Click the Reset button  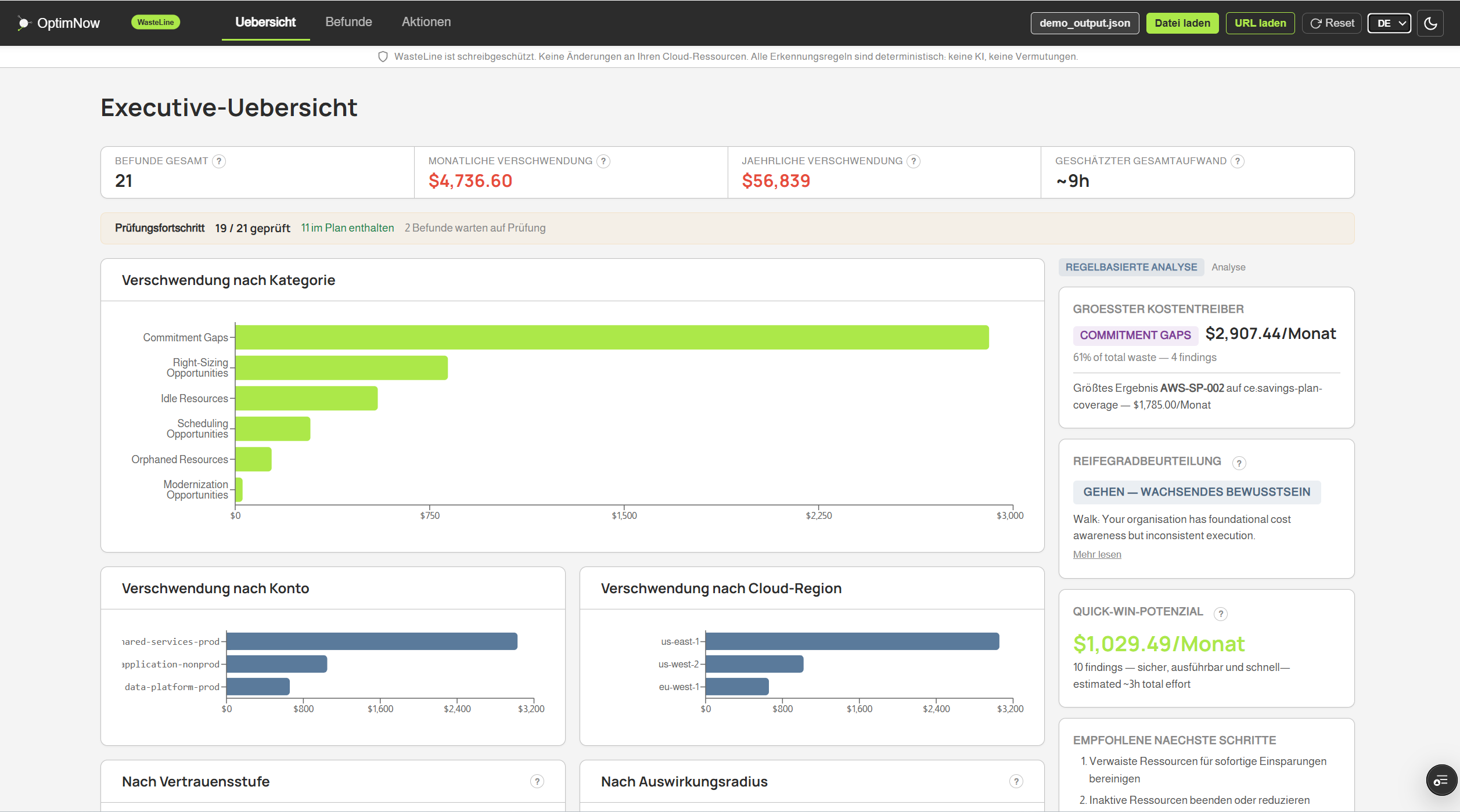[1332, 23]
